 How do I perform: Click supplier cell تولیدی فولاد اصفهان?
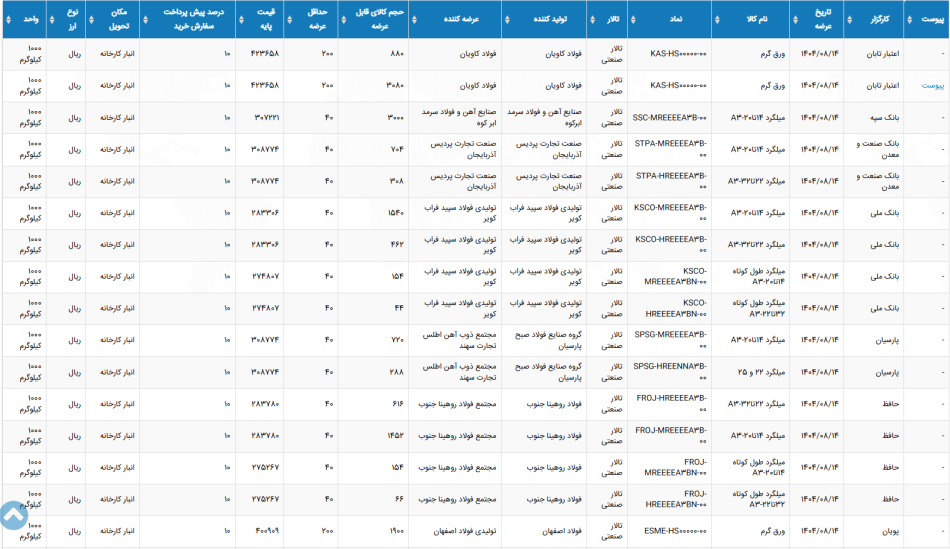click(465, 531)
